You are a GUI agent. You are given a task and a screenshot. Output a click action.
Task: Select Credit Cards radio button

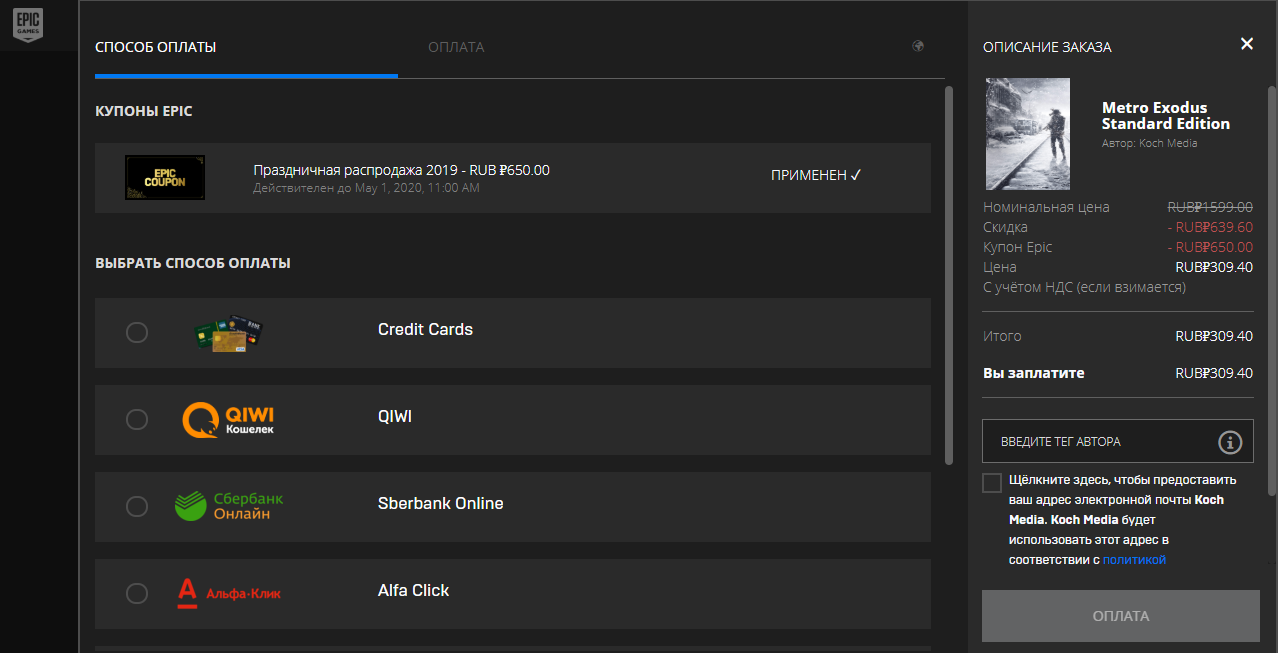tap(137, 332)
